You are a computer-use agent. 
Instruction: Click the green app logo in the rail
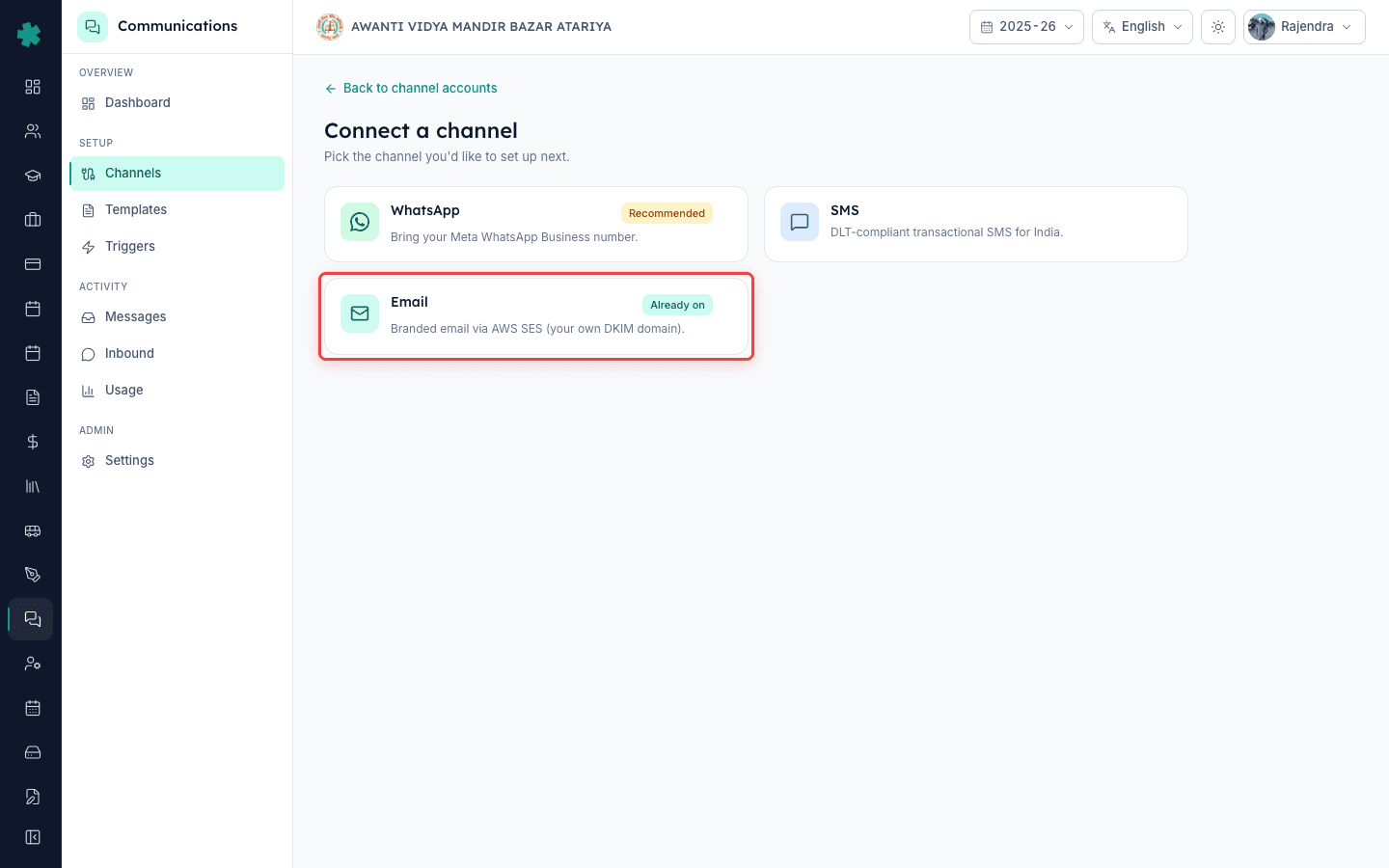29,35
